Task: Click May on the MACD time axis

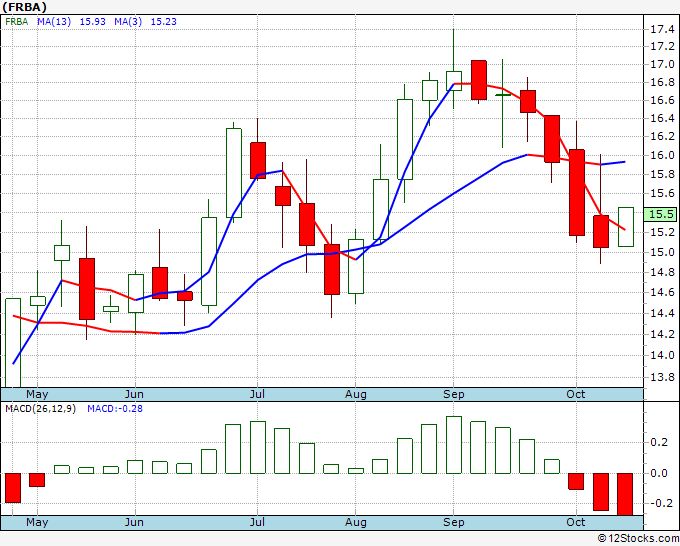Action: (37, 522)
